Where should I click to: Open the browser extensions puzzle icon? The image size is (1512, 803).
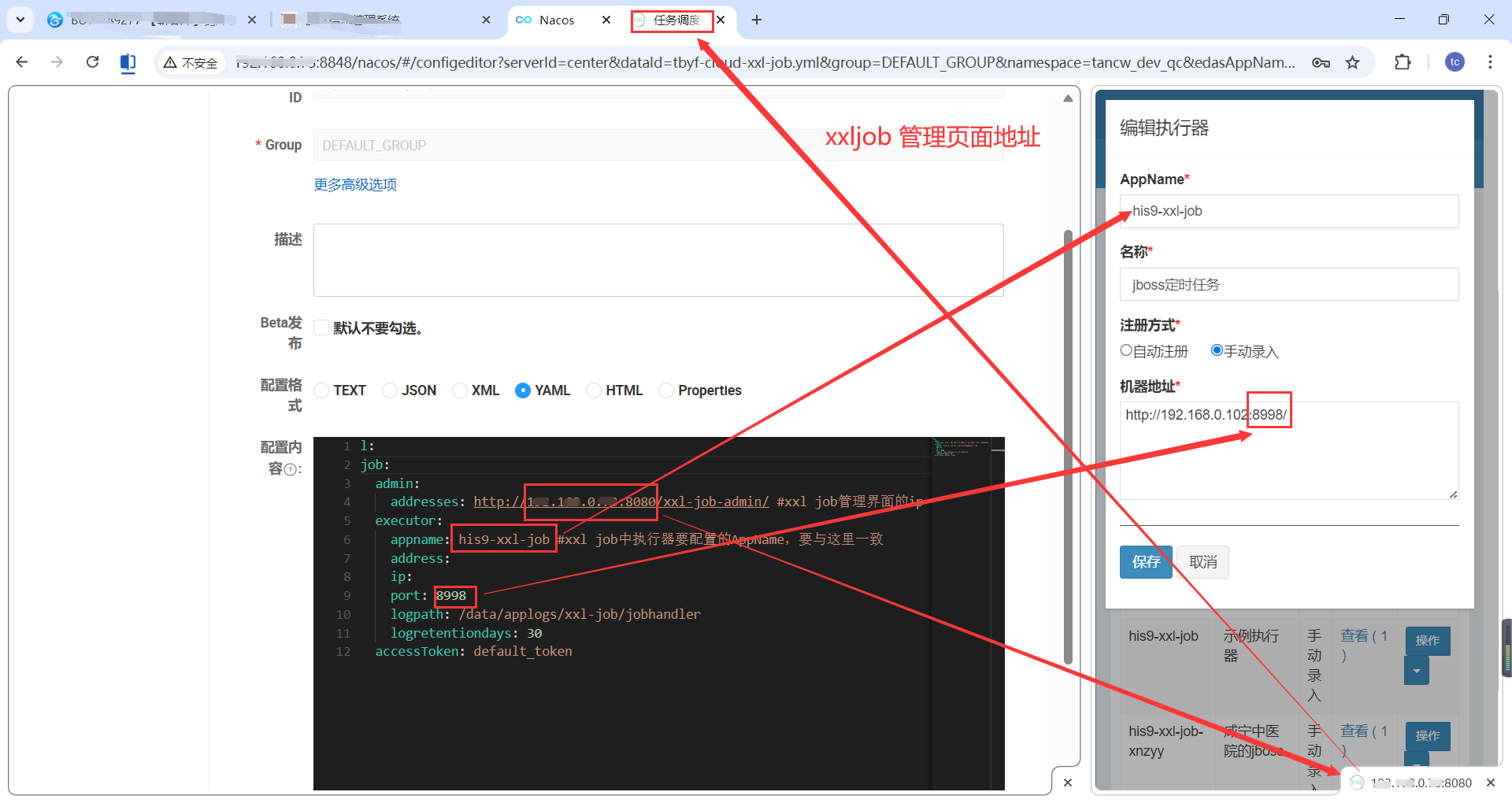point(1403,62)
